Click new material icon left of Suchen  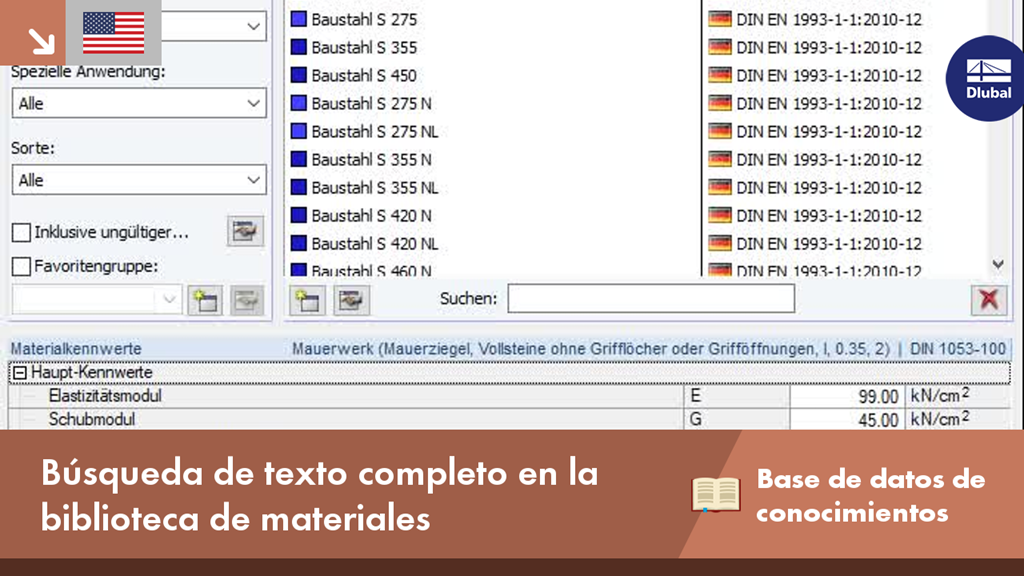pos(308,300)
